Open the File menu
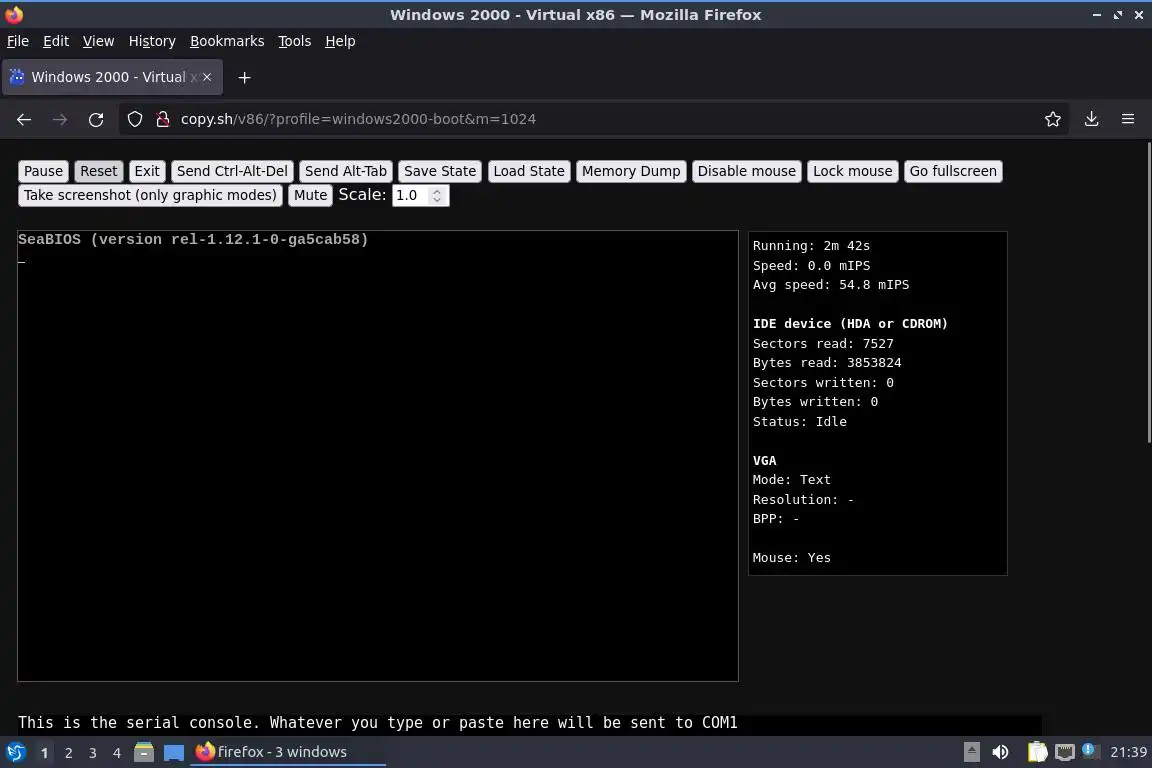 coord(18,41)
